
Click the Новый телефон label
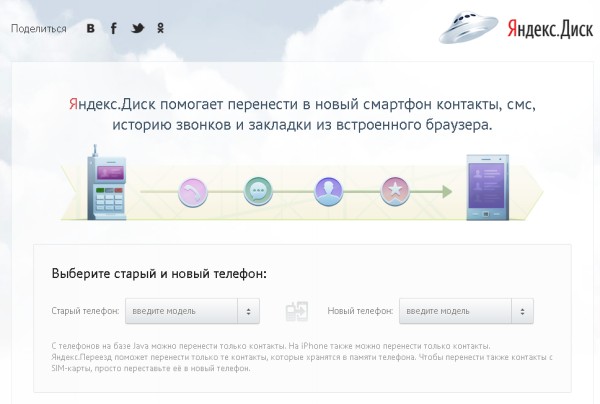pos(360,311)
